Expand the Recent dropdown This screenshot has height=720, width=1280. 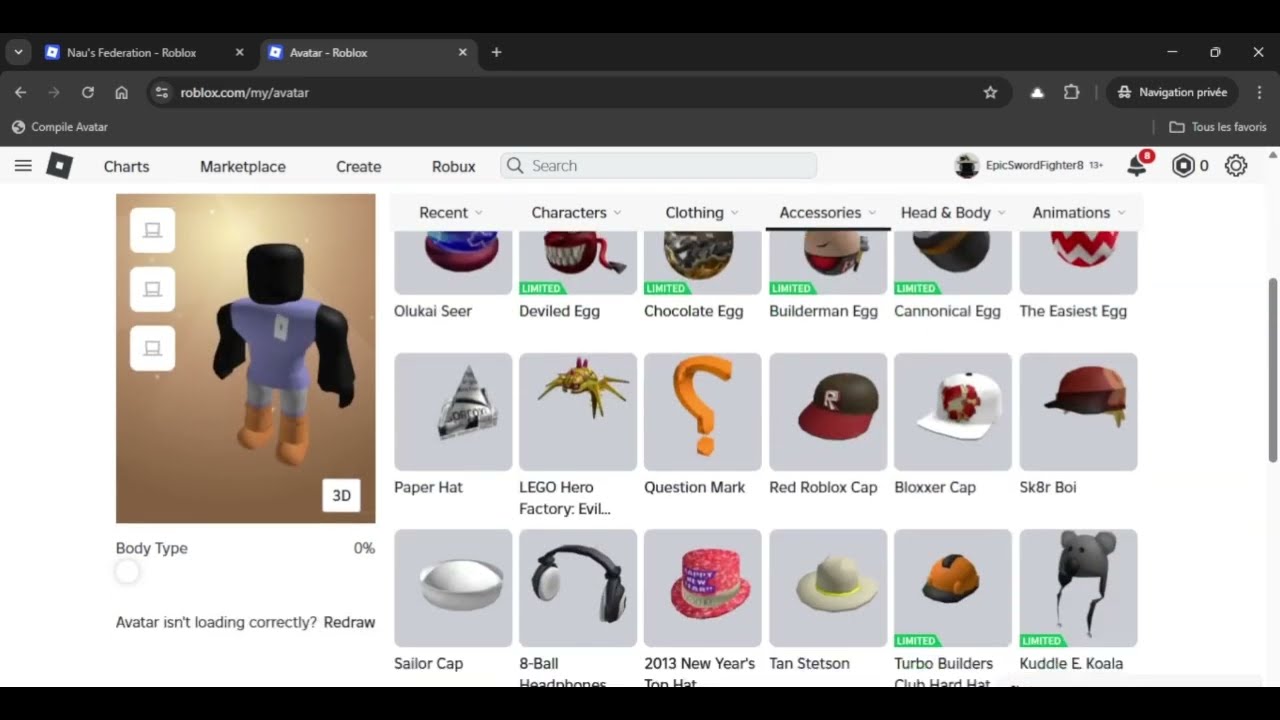coord(451,212)
